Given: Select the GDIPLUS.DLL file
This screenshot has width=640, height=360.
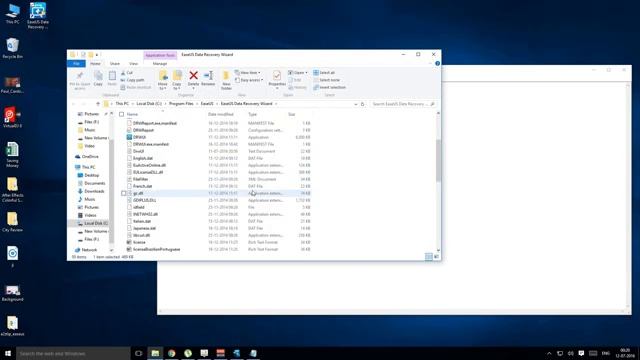Looking at the screenshot, I should 144,200.
